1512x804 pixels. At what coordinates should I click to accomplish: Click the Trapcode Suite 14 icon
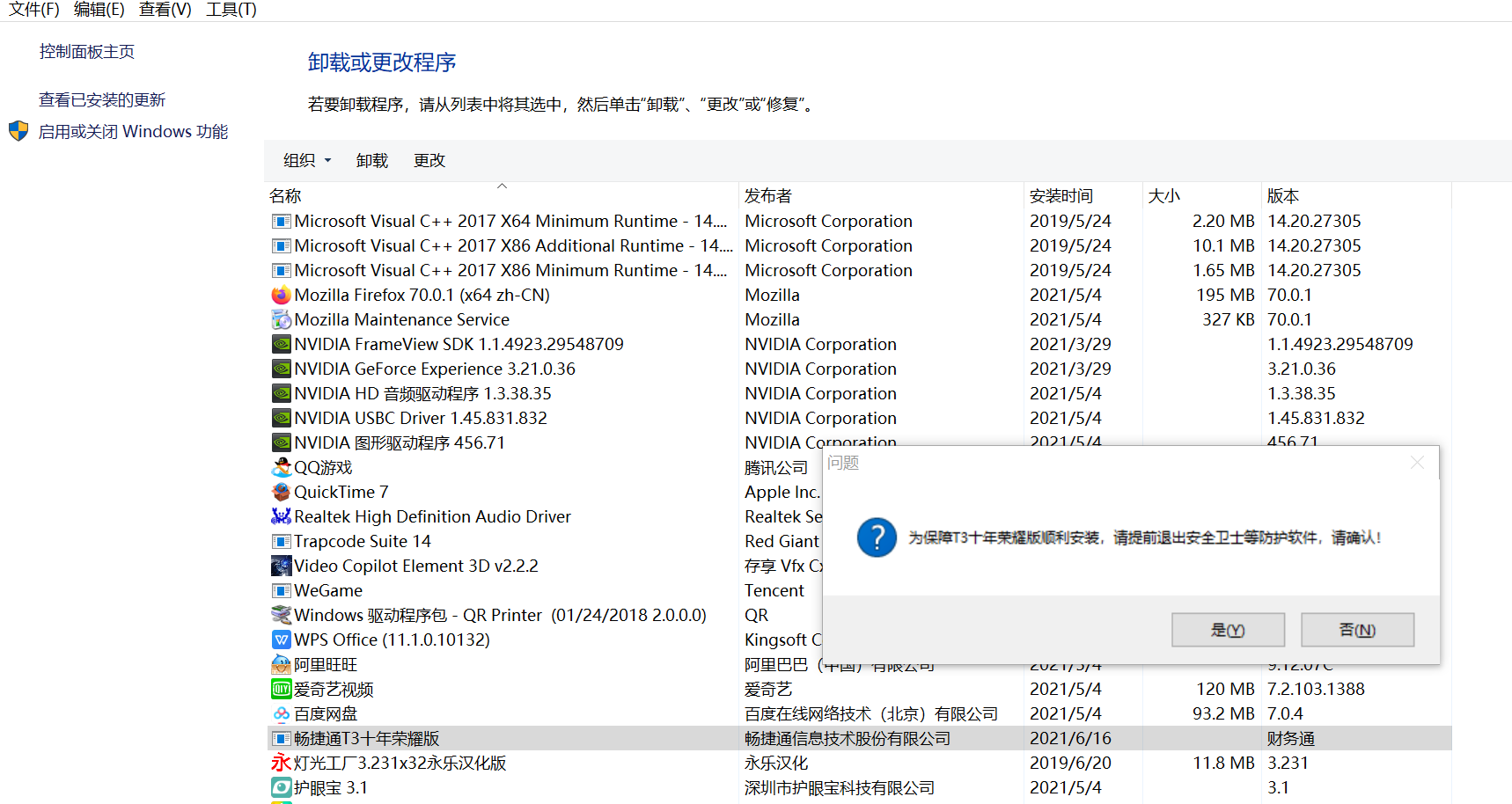(x=281, y=541)
